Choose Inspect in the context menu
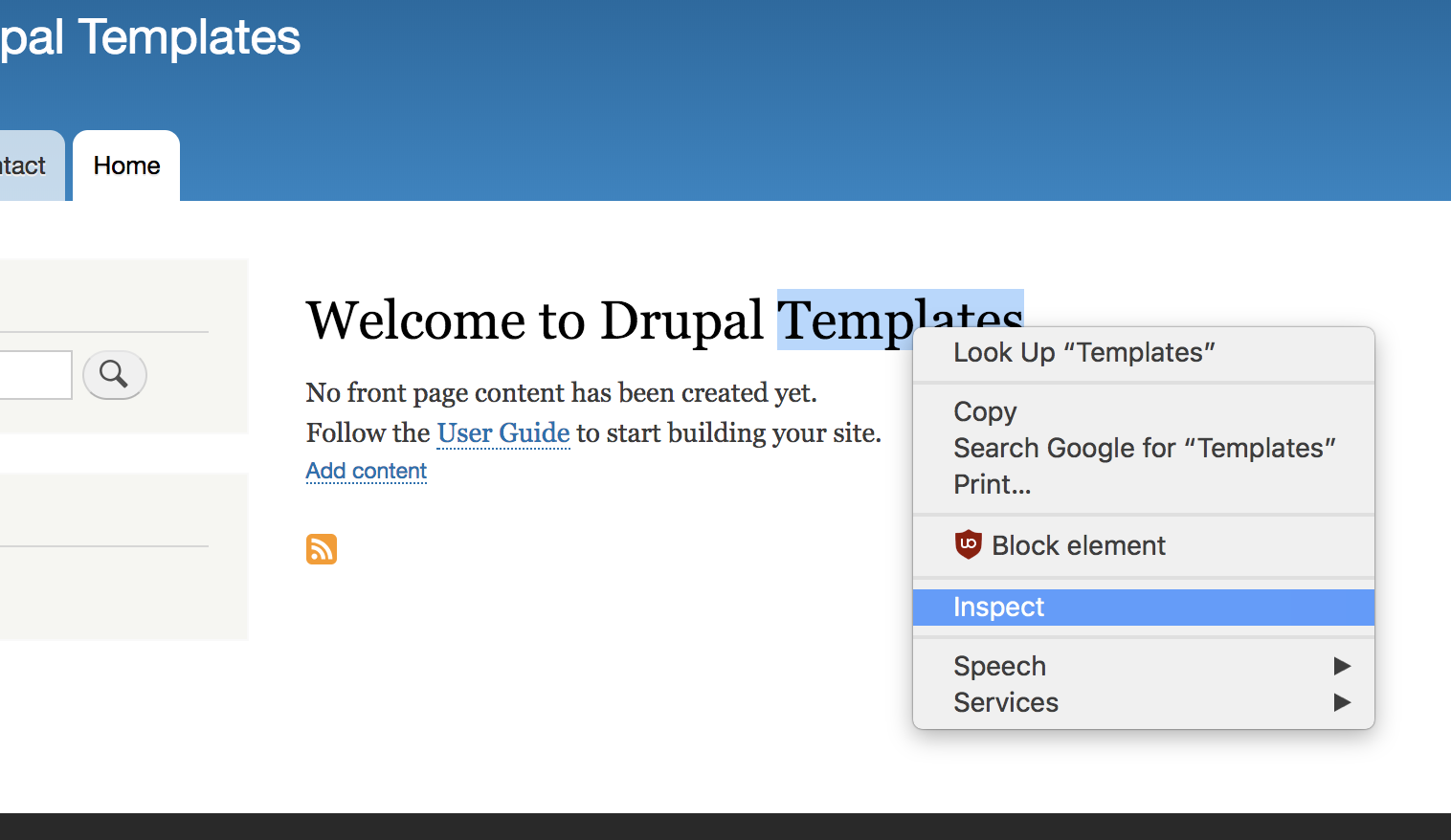The image size is (1451, 840). (1144, 607)
